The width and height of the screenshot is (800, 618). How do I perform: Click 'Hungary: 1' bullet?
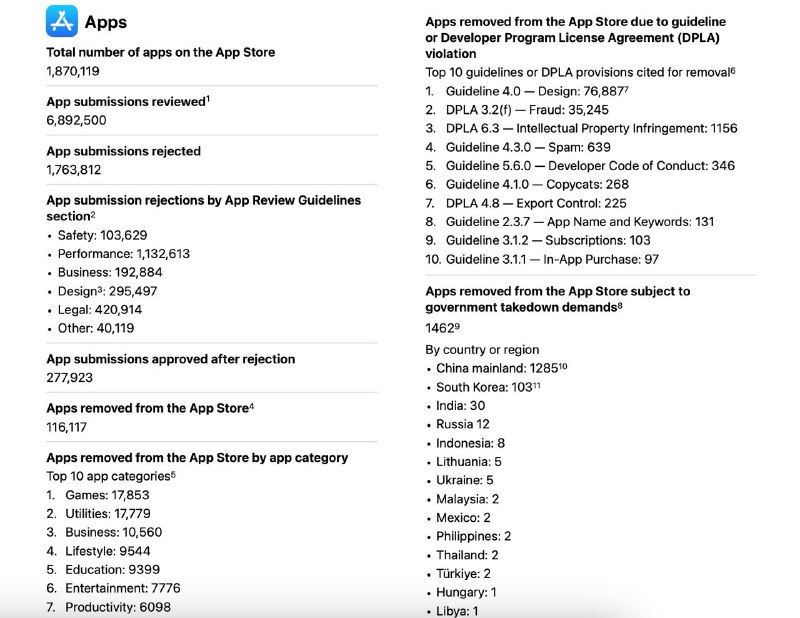(462, 592)
